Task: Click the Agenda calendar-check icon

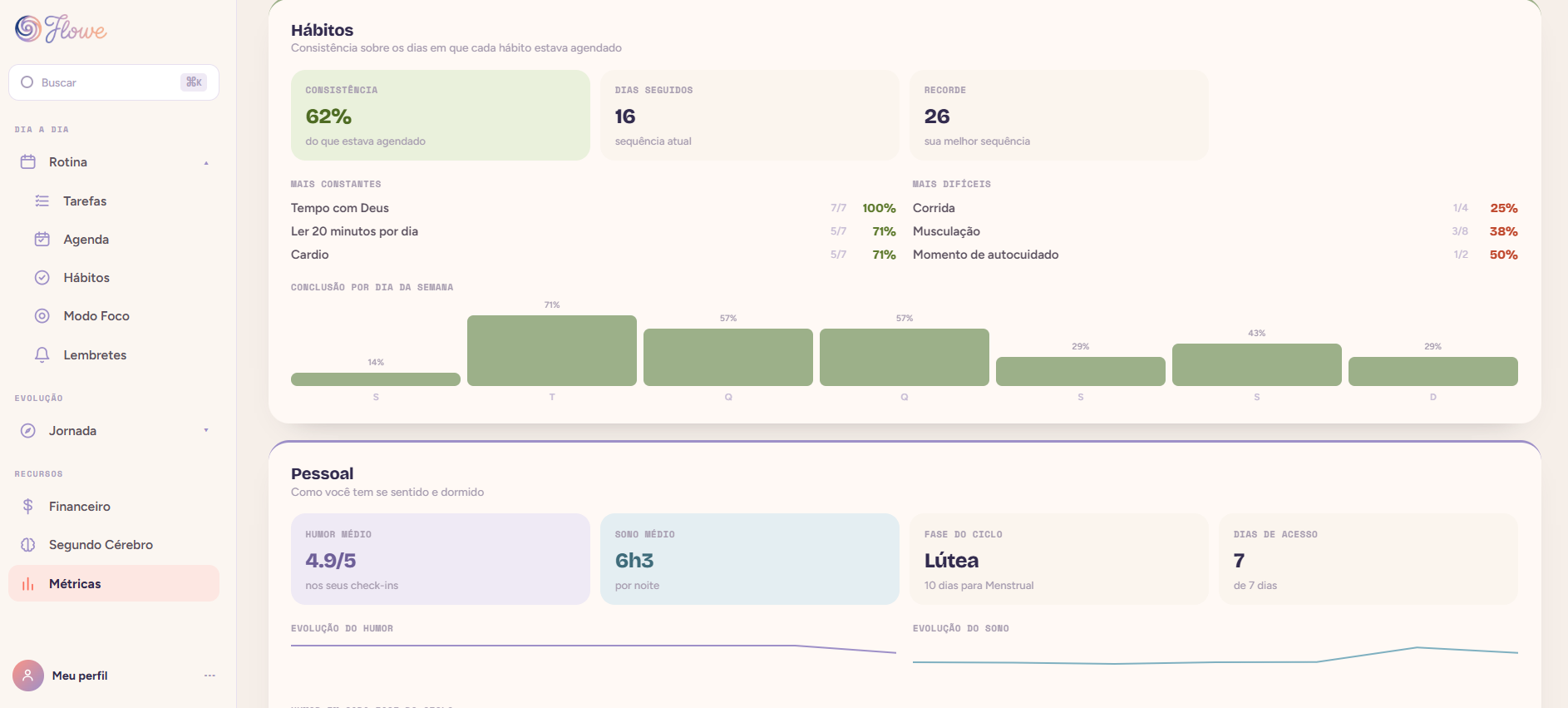Action: 42,240
